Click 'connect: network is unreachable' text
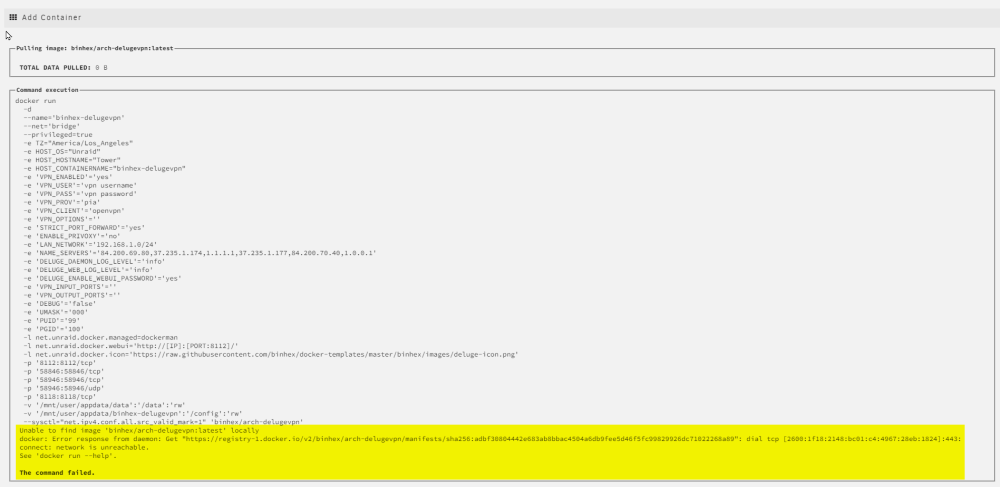Screen dimensions: 1000x487 click(84, 447)
